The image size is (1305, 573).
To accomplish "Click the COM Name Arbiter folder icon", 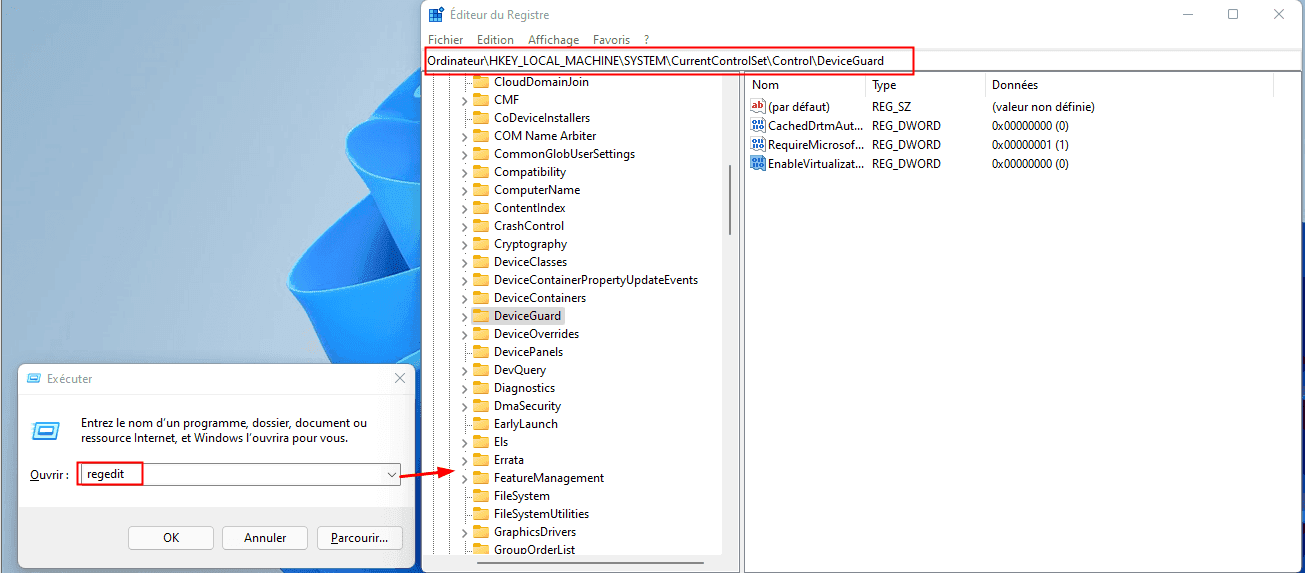I will tap(480, 136).
